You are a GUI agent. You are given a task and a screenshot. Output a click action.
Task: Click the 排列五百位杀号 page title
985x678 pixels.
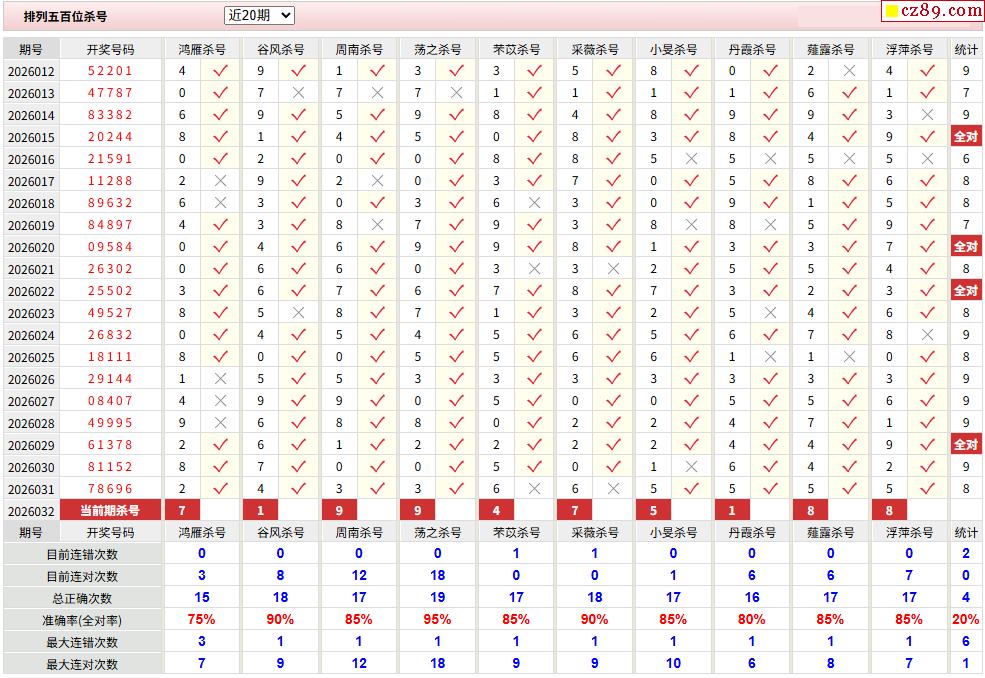pyautogui.click(x=65, y=16)
